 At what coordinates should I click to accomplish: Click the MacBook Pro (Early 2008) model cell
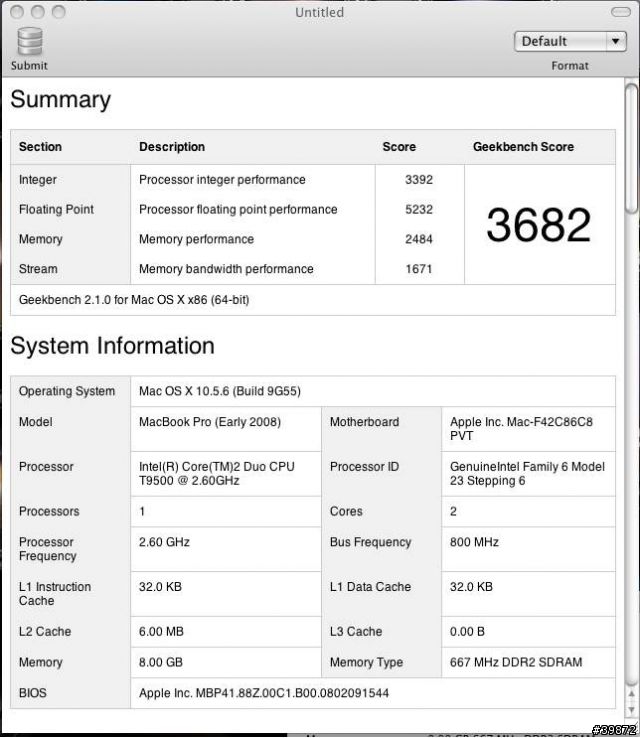pyautogui.click(x=210, y=422)
